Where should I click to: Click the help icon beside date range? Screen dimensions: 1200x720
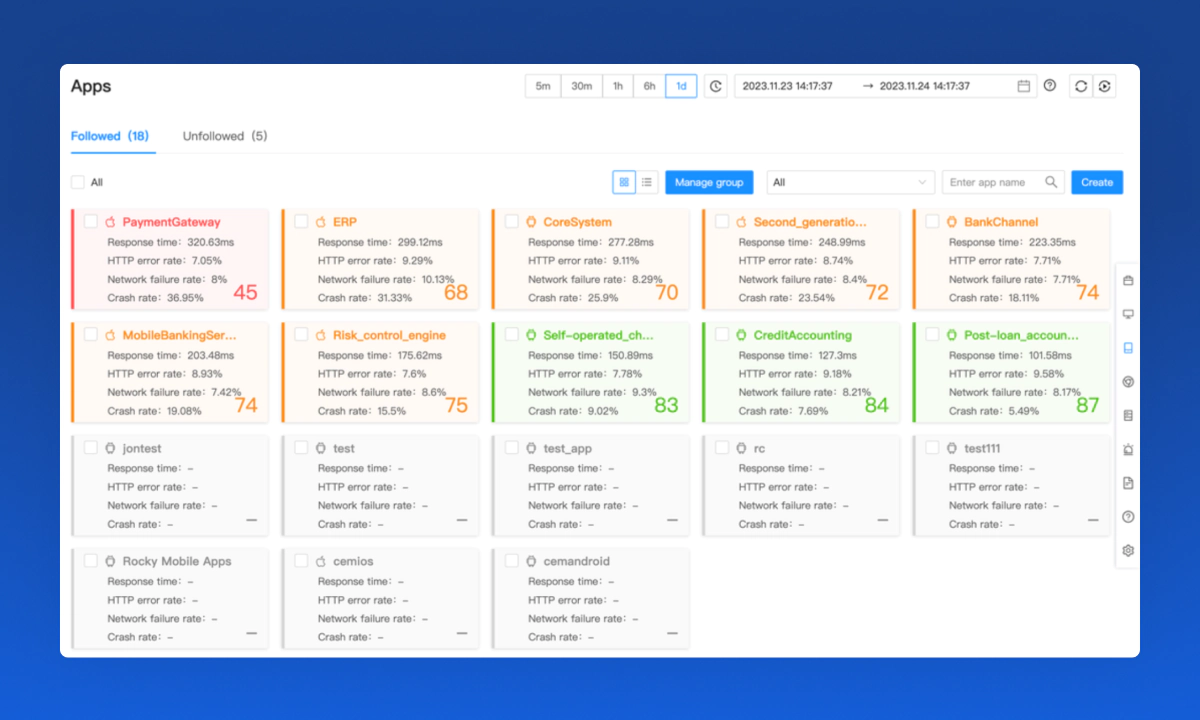pos(1049,86)
